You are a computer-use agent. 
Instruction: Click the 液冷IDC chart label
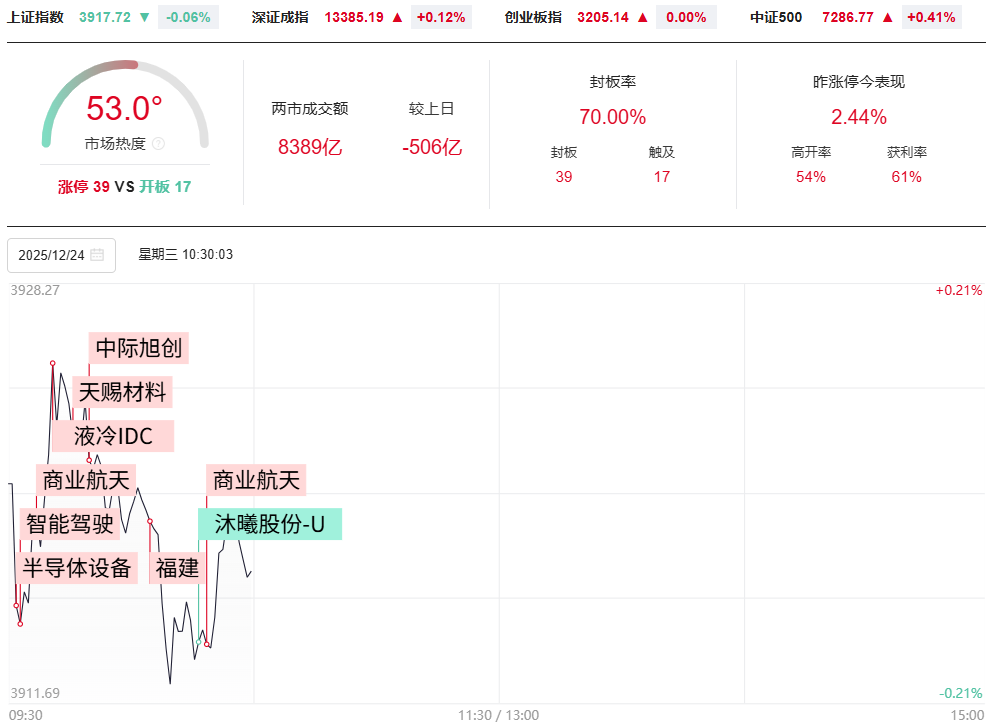(114, 436)
